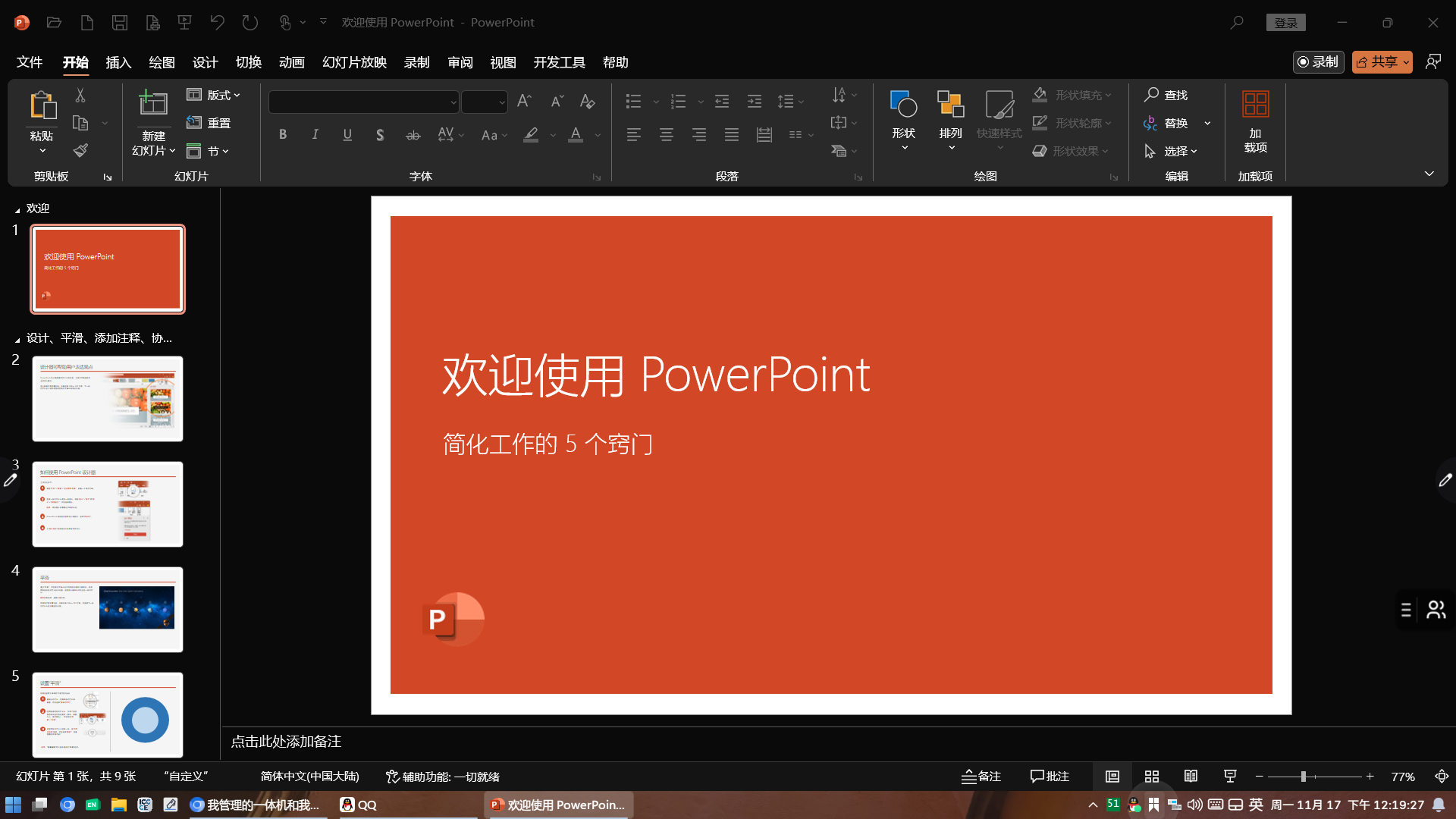The image size is (1456, 819).
Task: Toggle Bold formatting
Action: pos(283,135)
